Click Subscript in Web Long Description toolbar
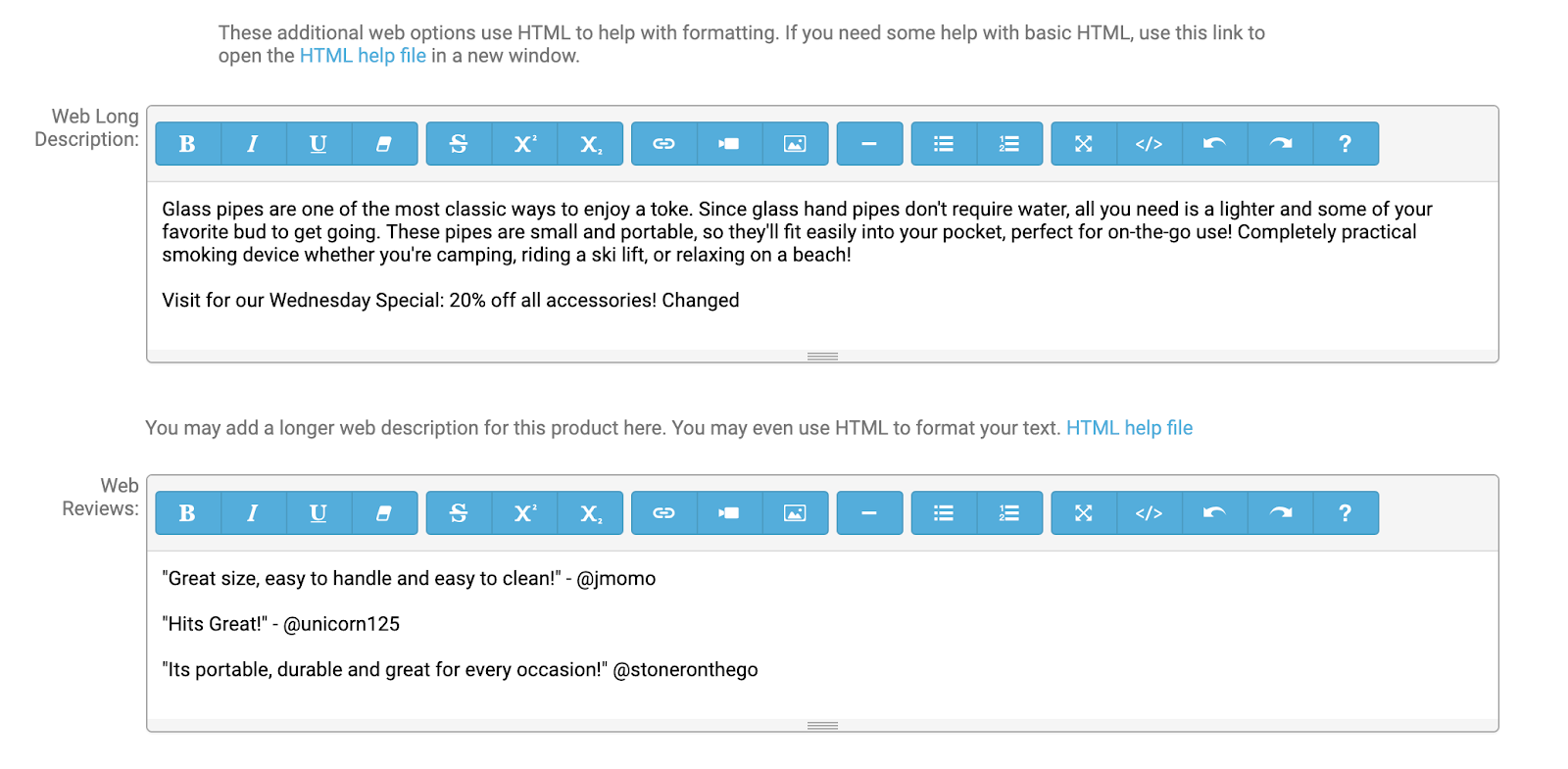This screenshot has width=1568, height=769. [590, 144]
